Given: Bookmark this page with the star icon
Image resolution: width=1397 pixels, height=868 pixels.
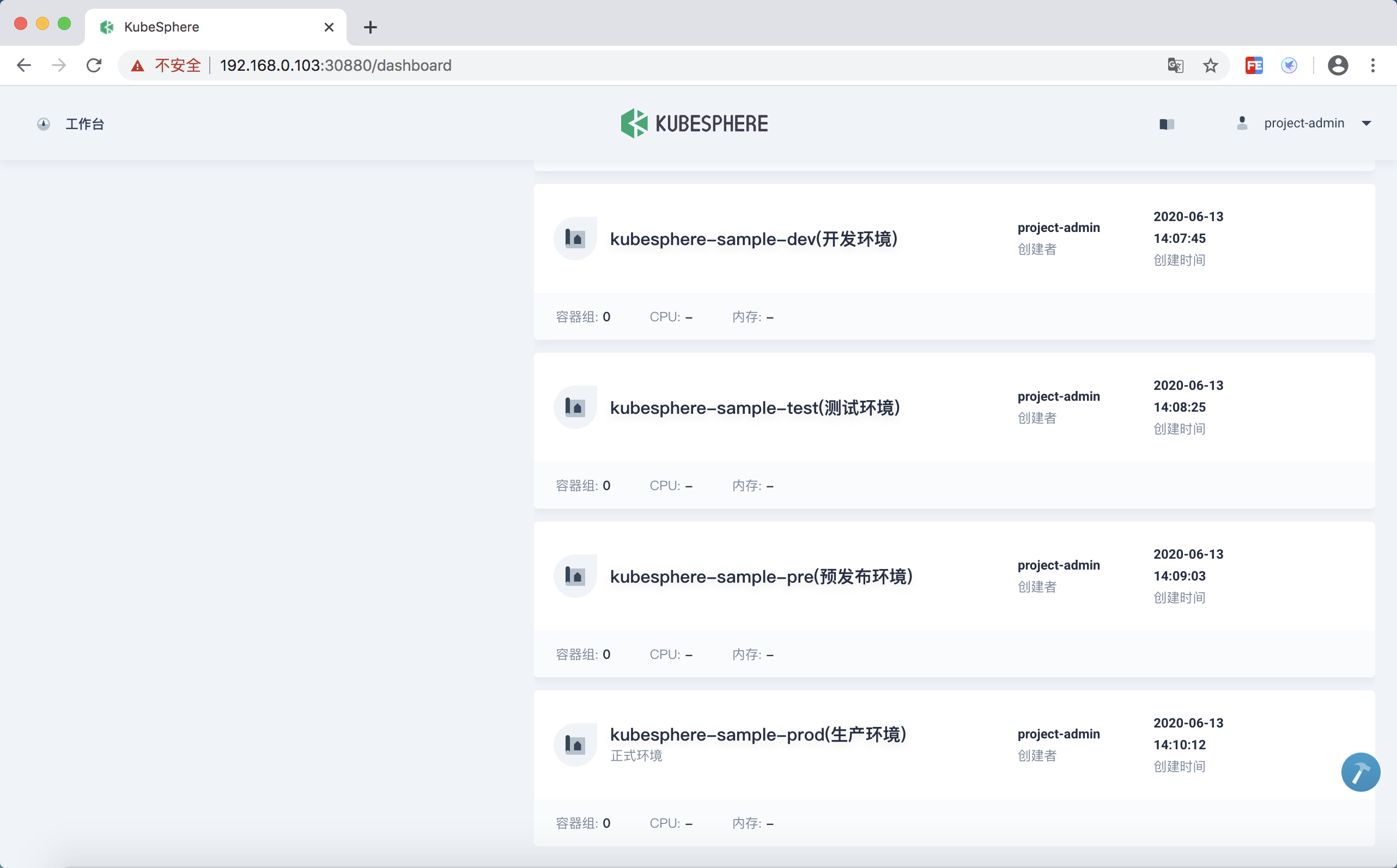Looking at the screenshot, I should (x=1210, y=65).
